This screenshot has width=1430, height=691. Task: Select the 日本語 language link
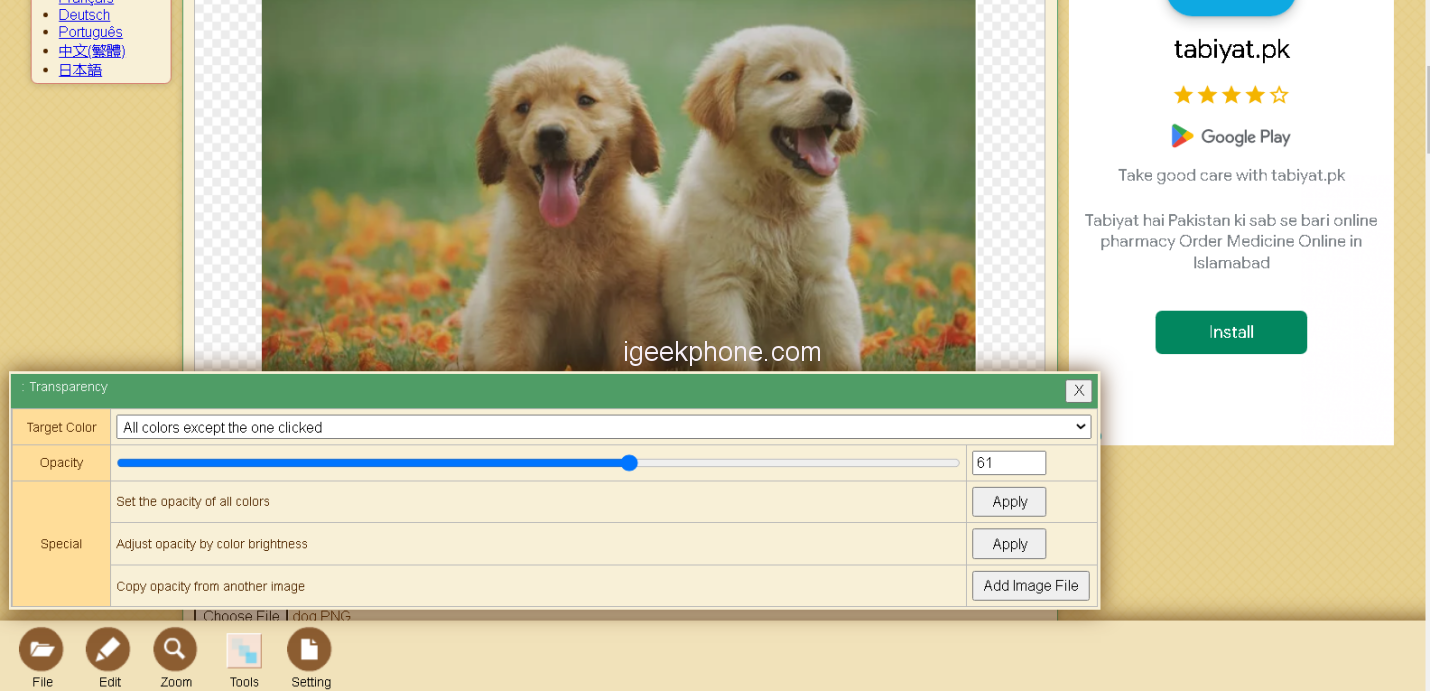point(80,70)
